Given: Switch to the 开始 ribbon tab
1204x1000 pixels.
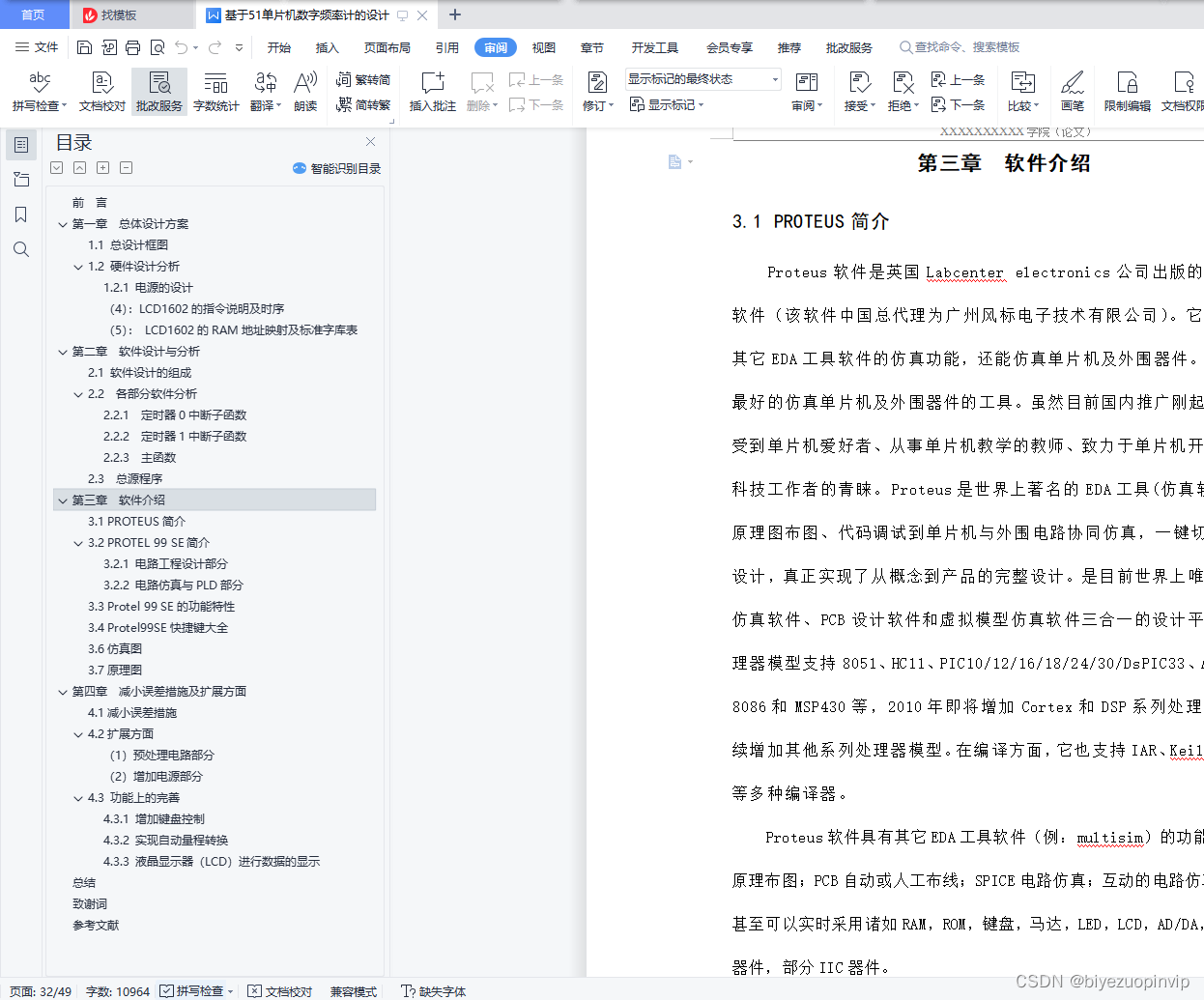Looking at the screenshot, I should pyautogui.click(x=279, y=47).
